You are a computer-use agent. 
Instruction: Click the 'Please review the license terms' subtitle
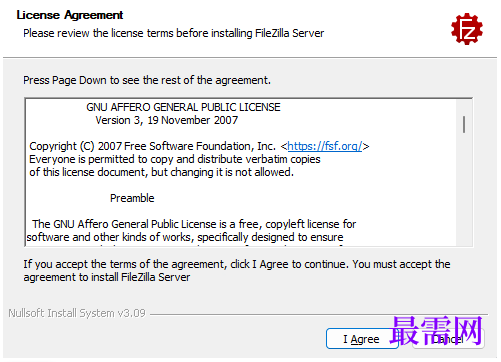click(173, 33)
